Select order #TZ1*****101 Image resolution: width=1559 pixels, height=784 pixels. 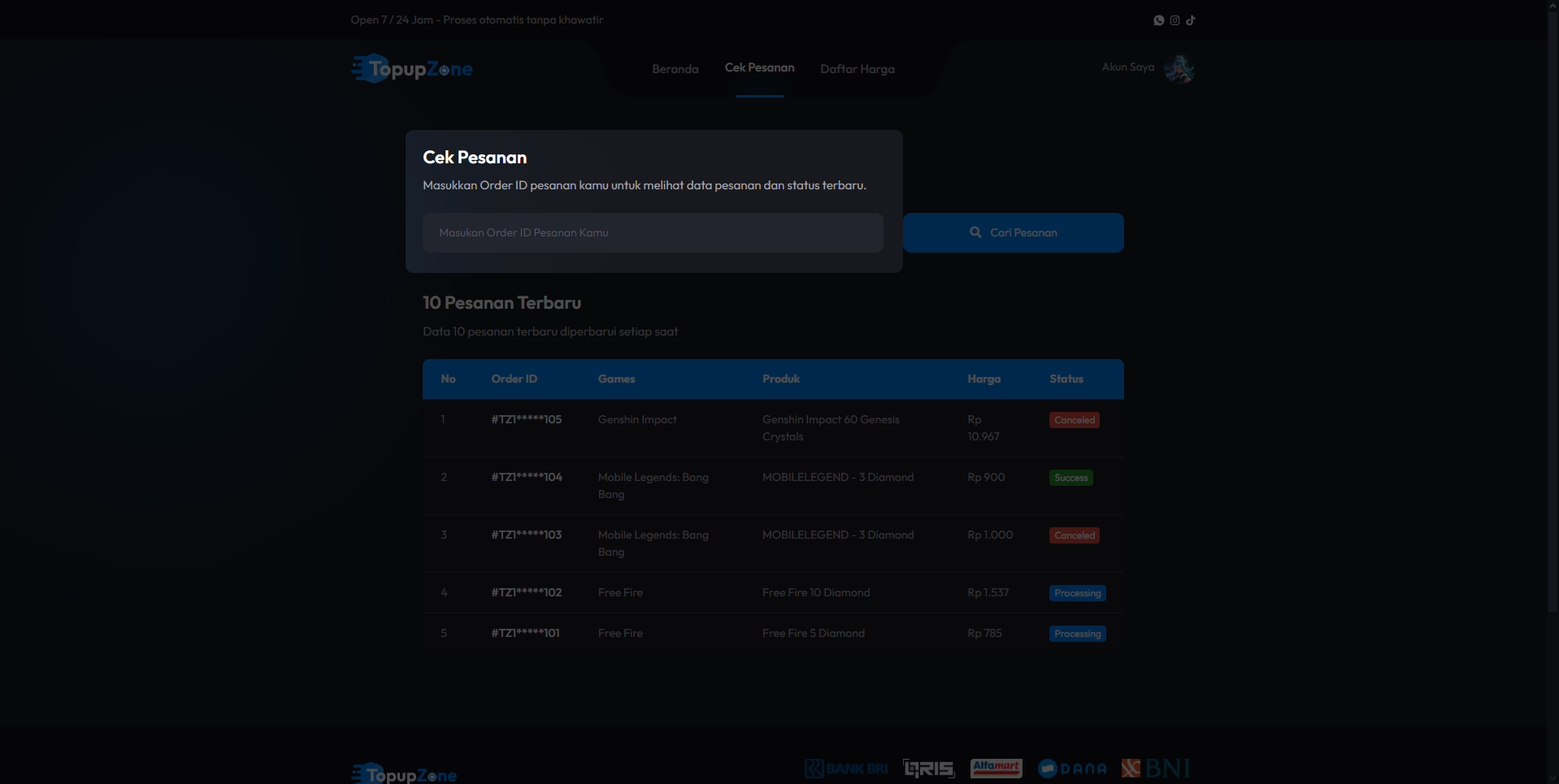tap(526, 634)
